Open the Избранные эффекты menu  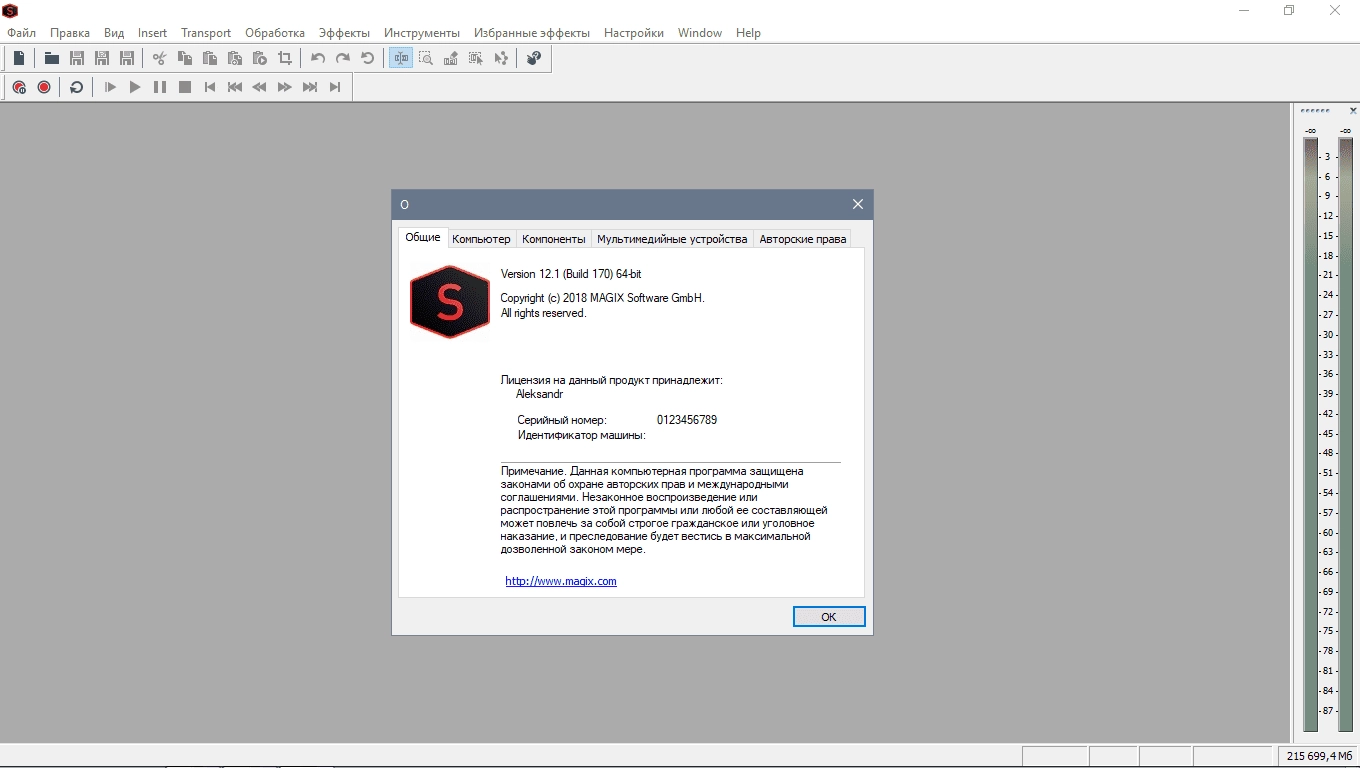pyautogui.click(x=532, y=33)
